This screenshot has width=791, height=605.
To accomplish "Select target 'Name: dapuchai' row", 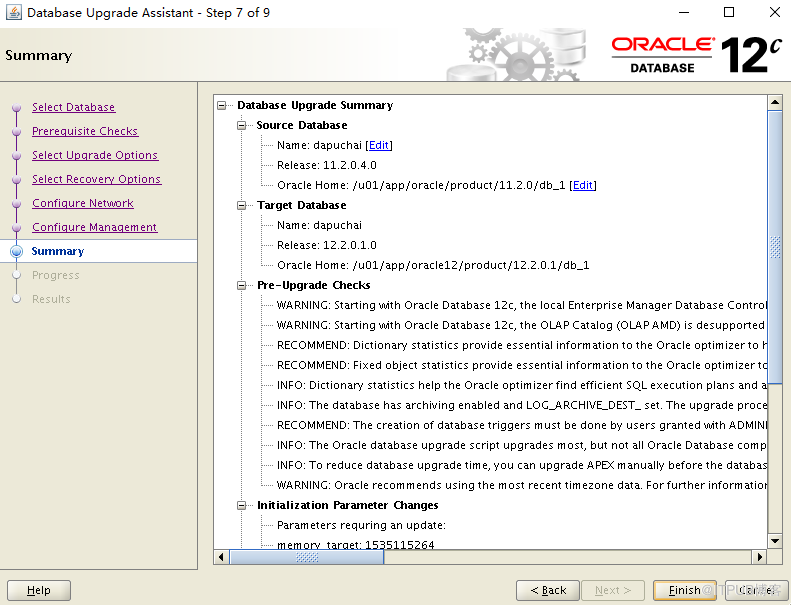I will point(319,226).
